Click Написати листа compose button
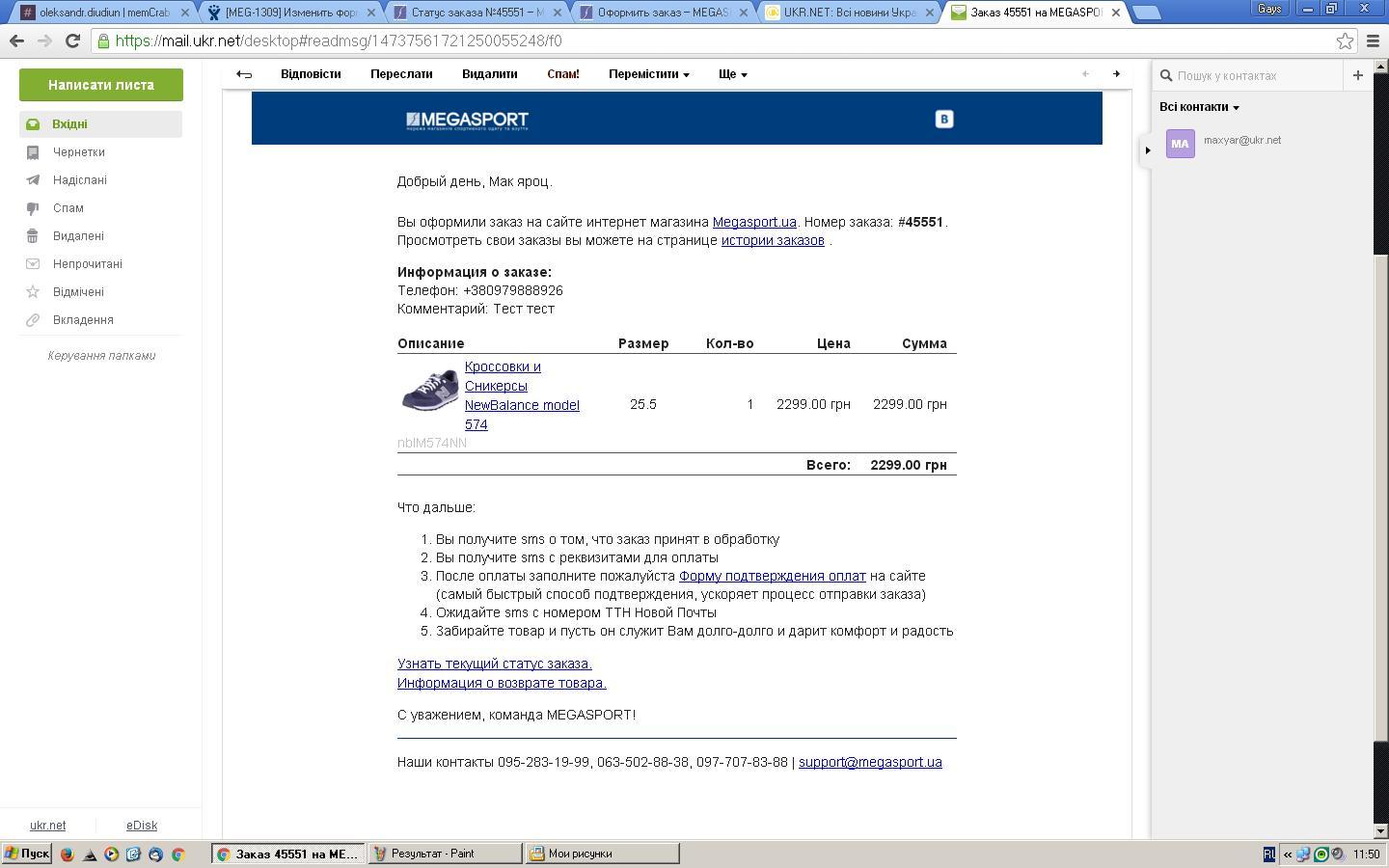This screenshot has height=868, width=1389. point(101,85)
